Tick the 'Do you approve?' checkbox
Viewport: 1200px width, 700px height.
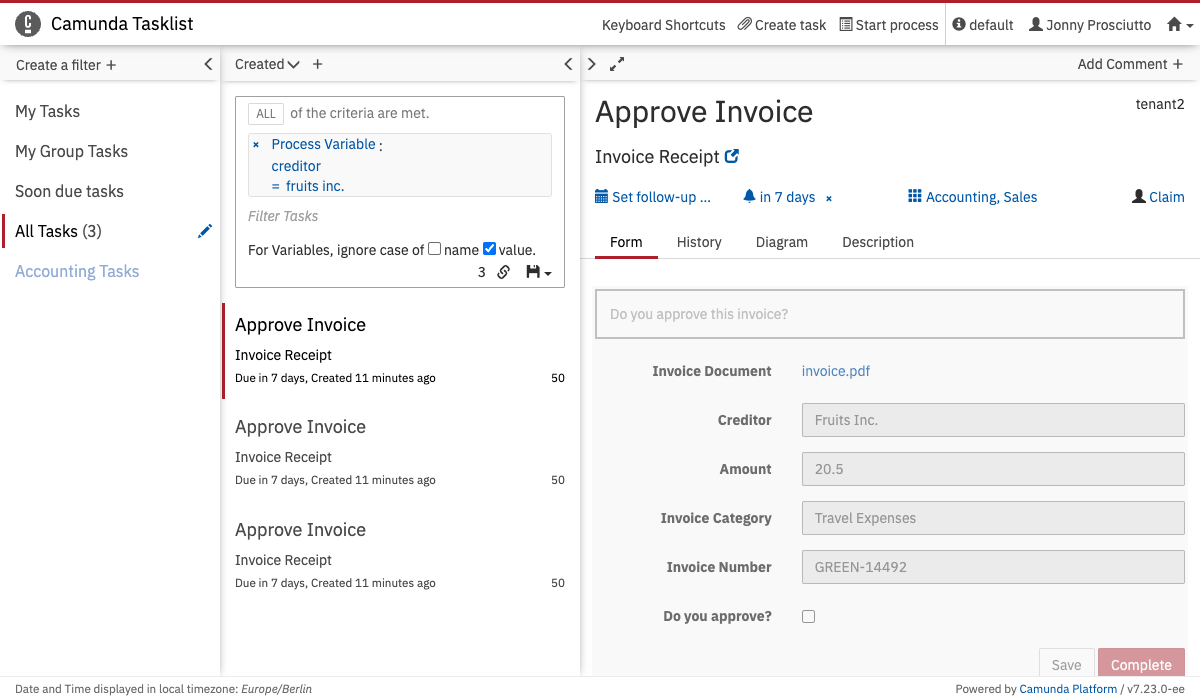coord(808,616)
